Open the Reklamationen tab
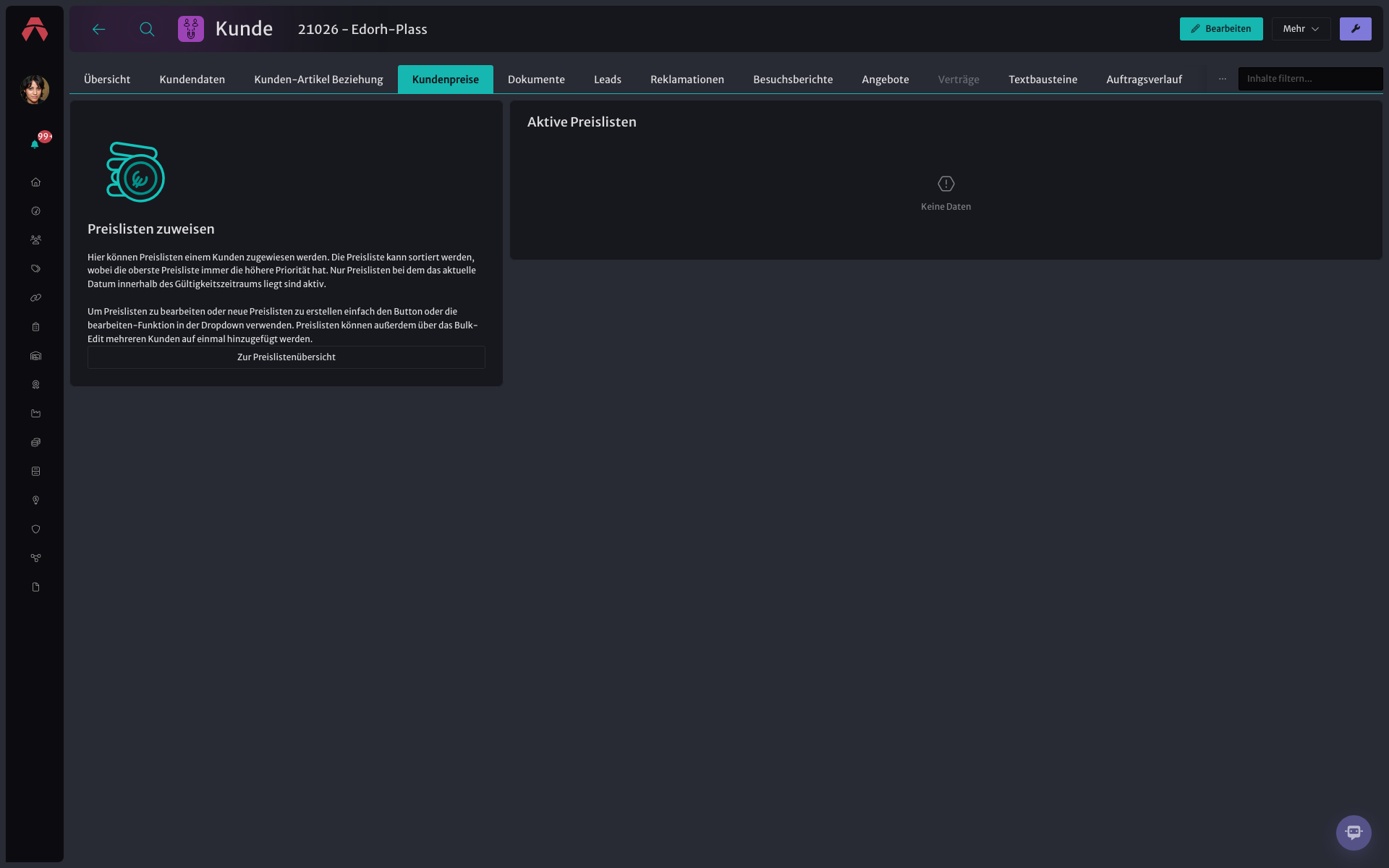The height and width of the screenshot is (868, 1389). tap(687, 80)
